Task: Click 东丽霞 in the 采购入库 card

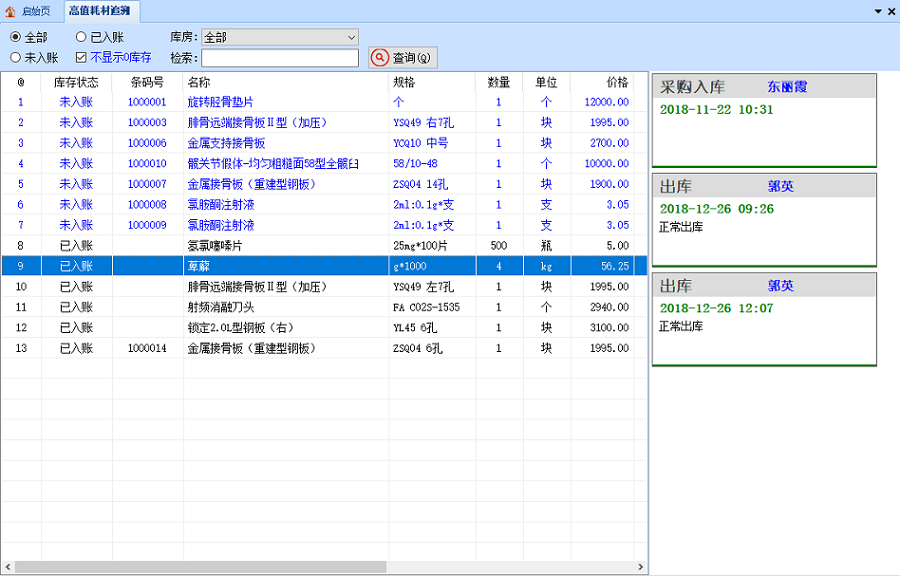Action: 787,87
